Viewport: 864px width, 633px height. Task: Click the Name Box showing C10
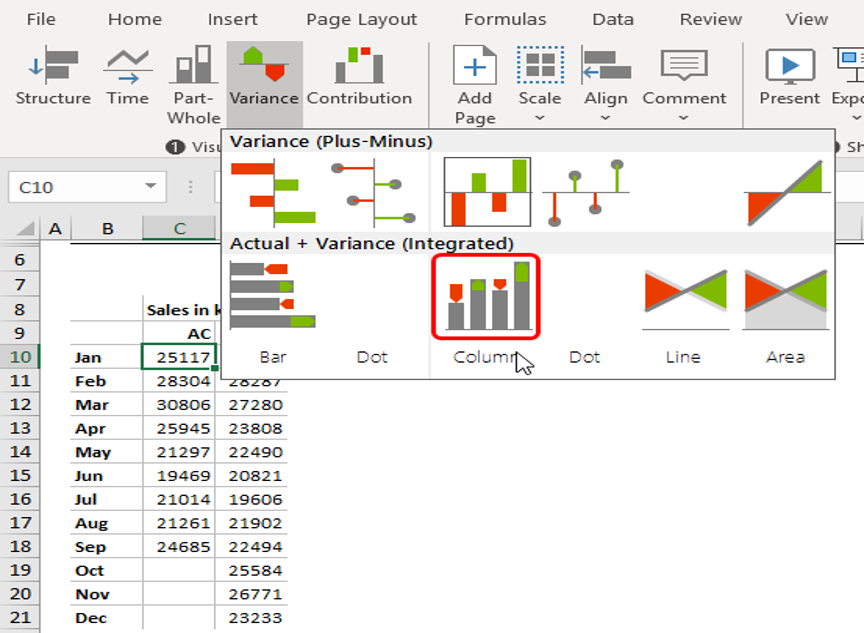click(85, 186)
